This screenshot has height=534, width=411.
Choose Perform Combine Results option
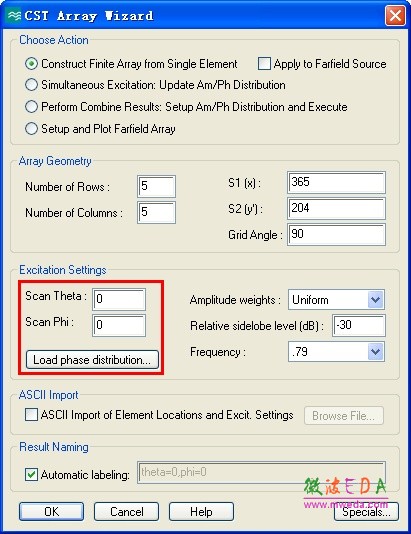(31, 107)
